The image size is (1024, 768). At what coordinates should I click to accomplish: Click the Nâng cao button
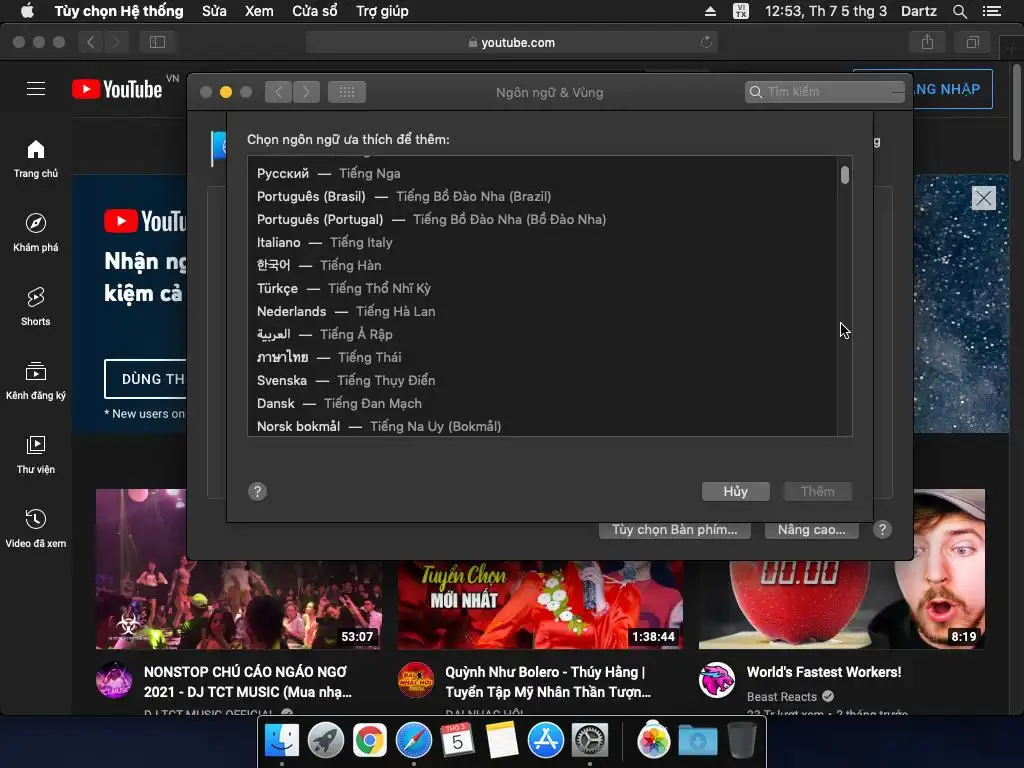(811, 530)
